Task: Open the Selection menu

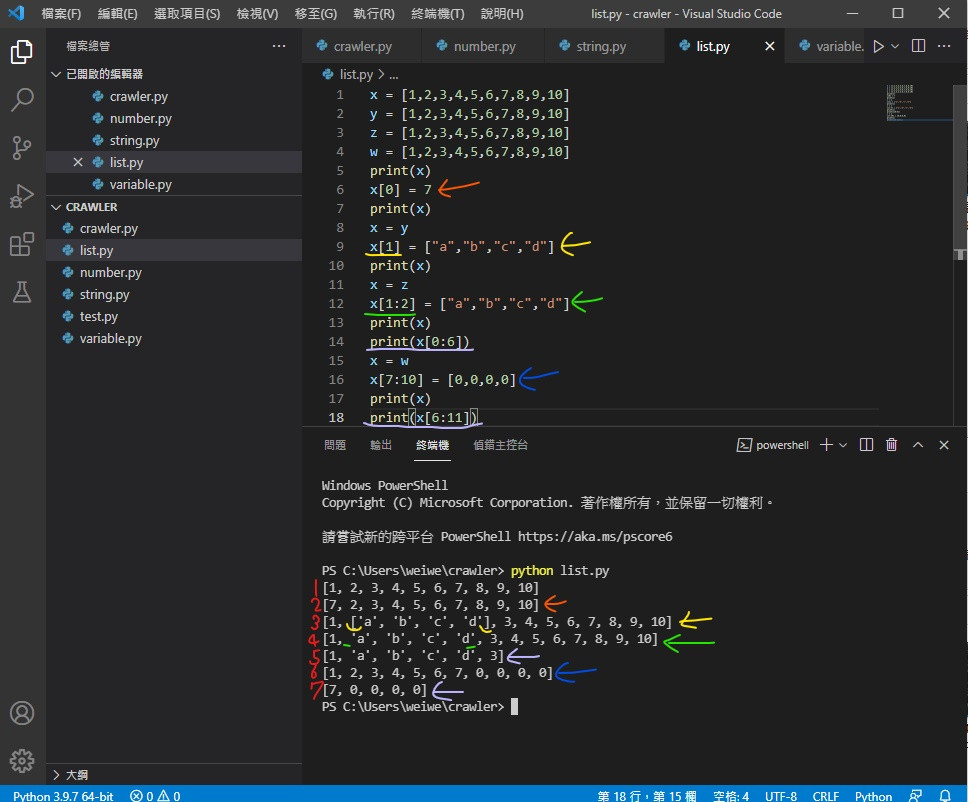Action: pos(186,14)
